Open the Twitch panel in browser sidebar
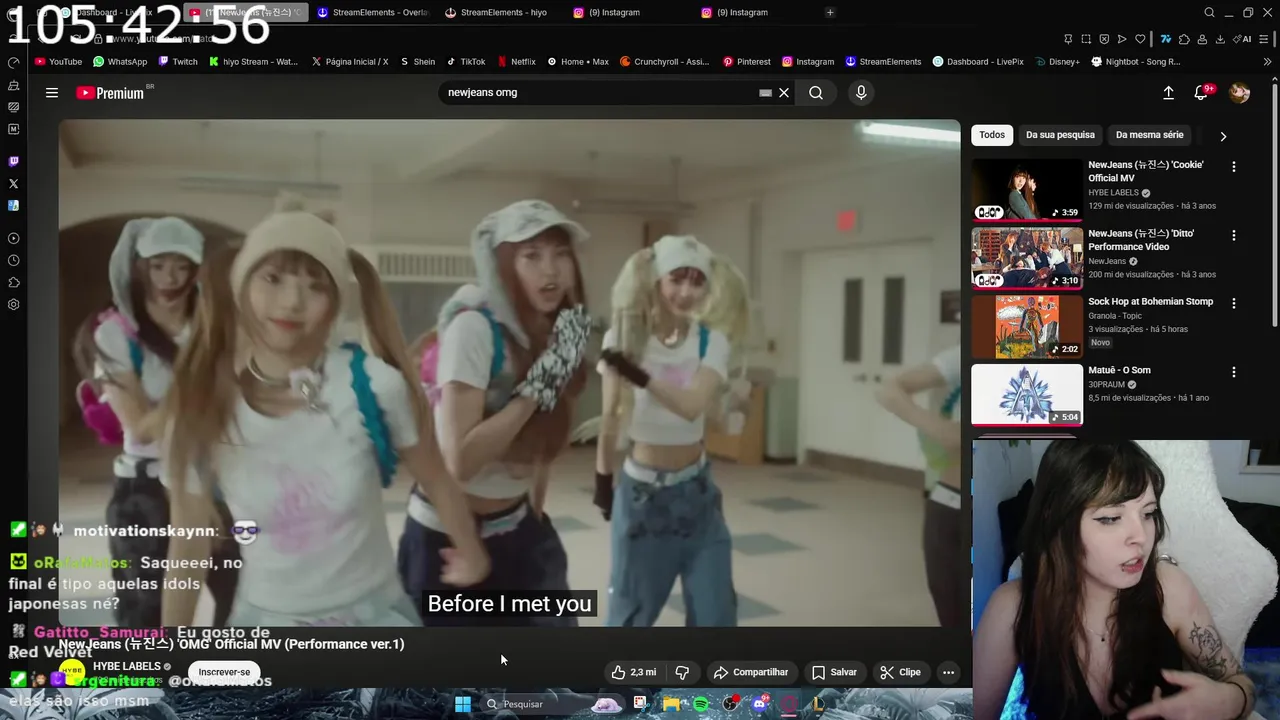Screen dimensions: 1280x720 [13, 161]
